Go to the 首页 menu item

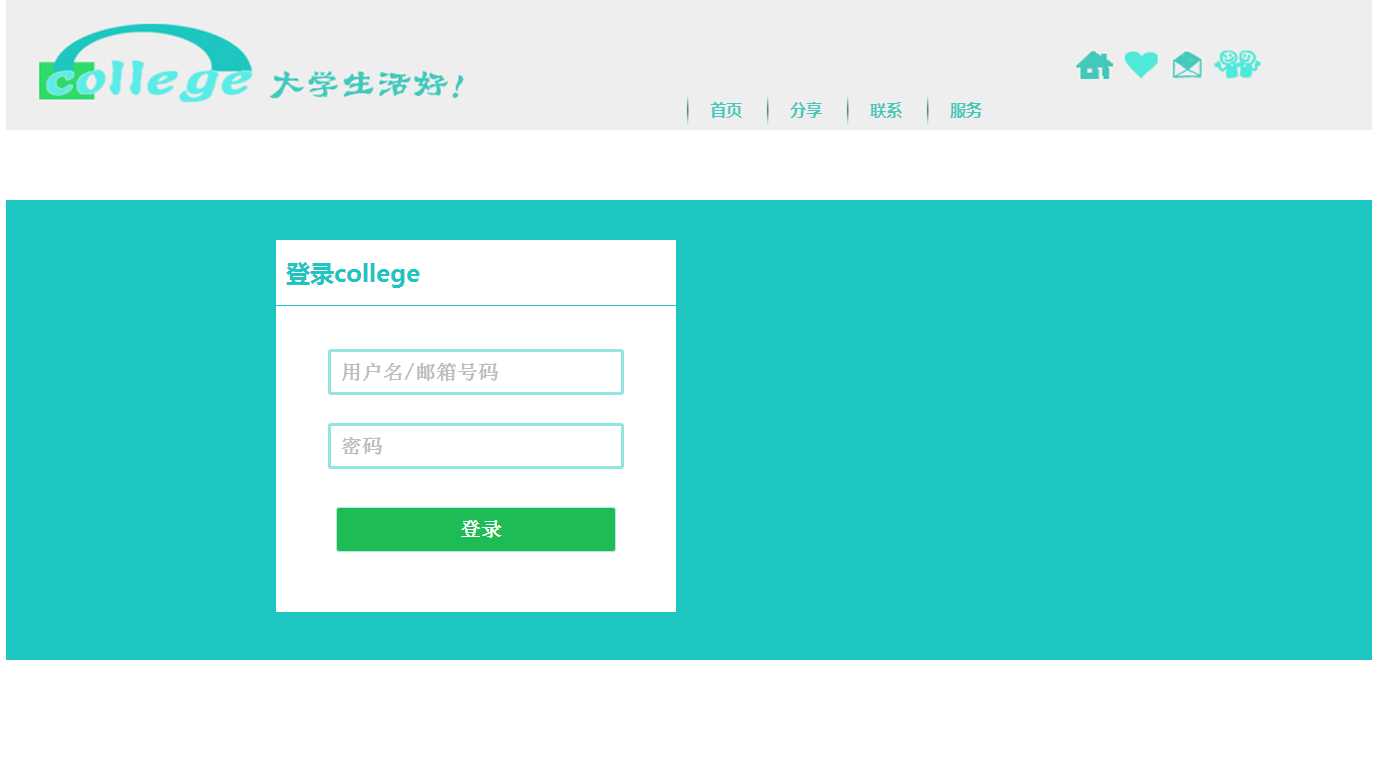(x=726, y=111)
